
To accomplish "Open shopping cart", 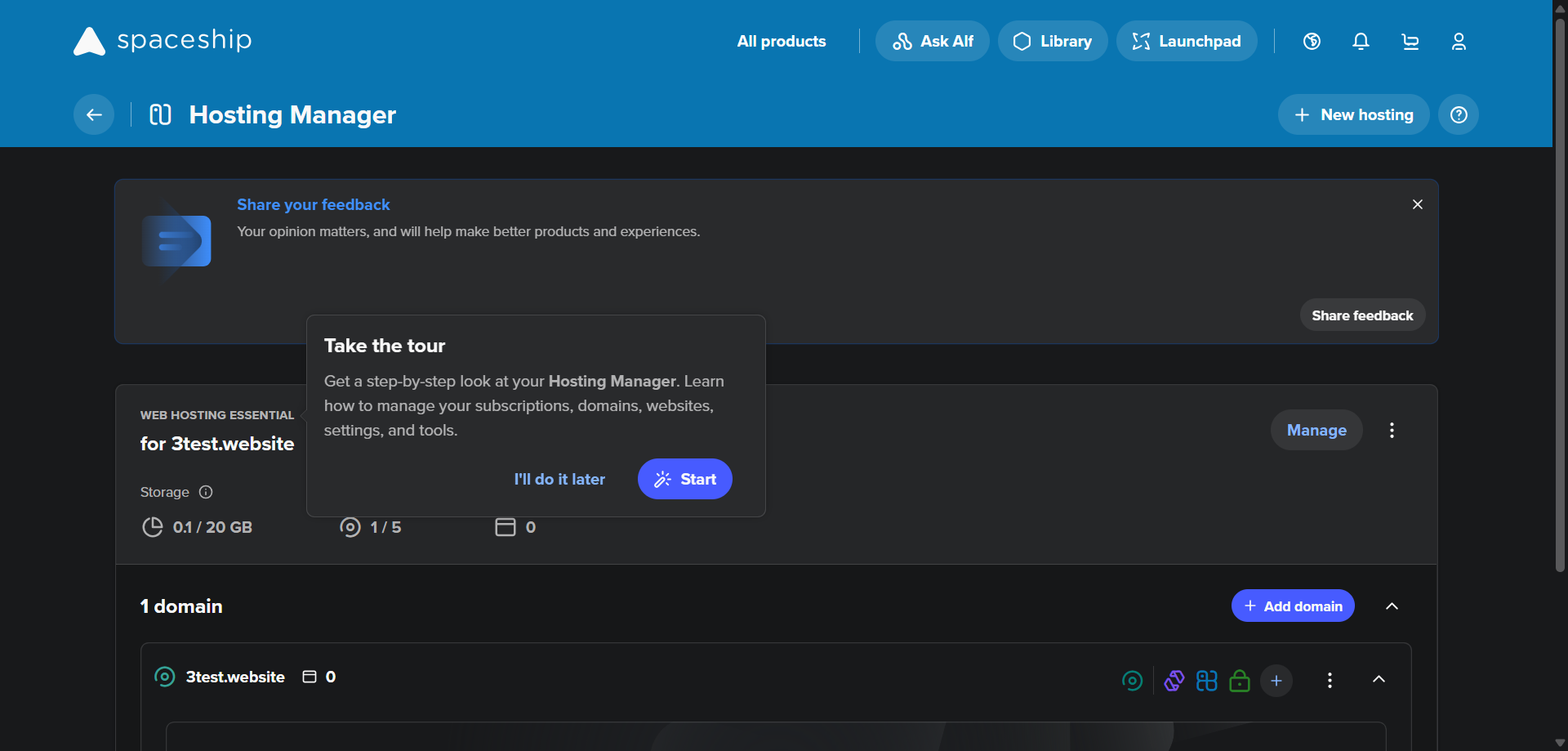I will pyautogui.click(x=1410, y=41).
